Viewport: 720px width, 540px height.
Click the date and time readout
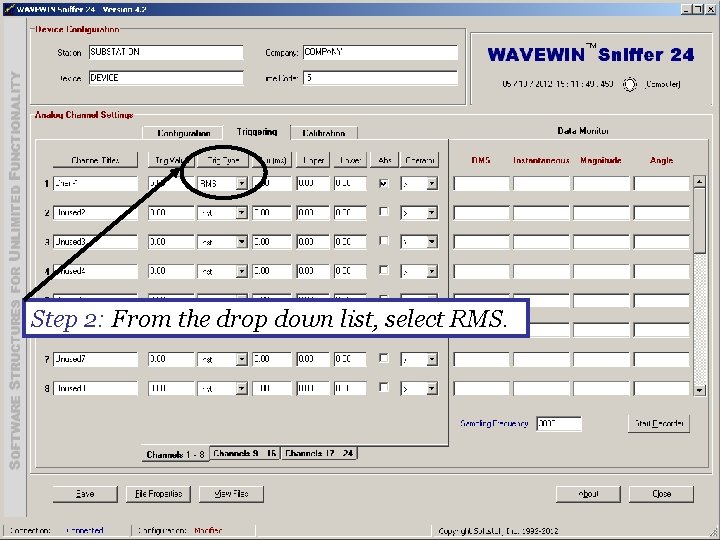pos(557,84)
